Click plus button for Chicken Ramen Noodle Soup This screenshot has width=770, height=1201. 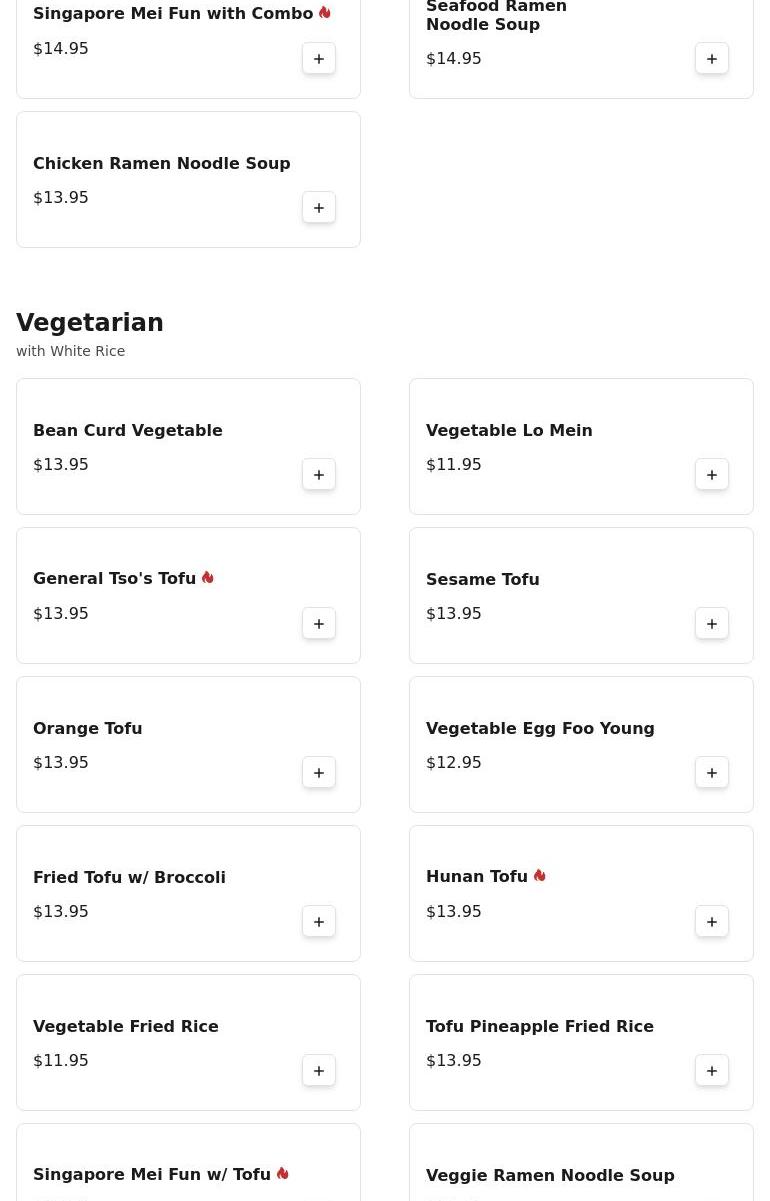pyautogui.click(x=319, y=208)
